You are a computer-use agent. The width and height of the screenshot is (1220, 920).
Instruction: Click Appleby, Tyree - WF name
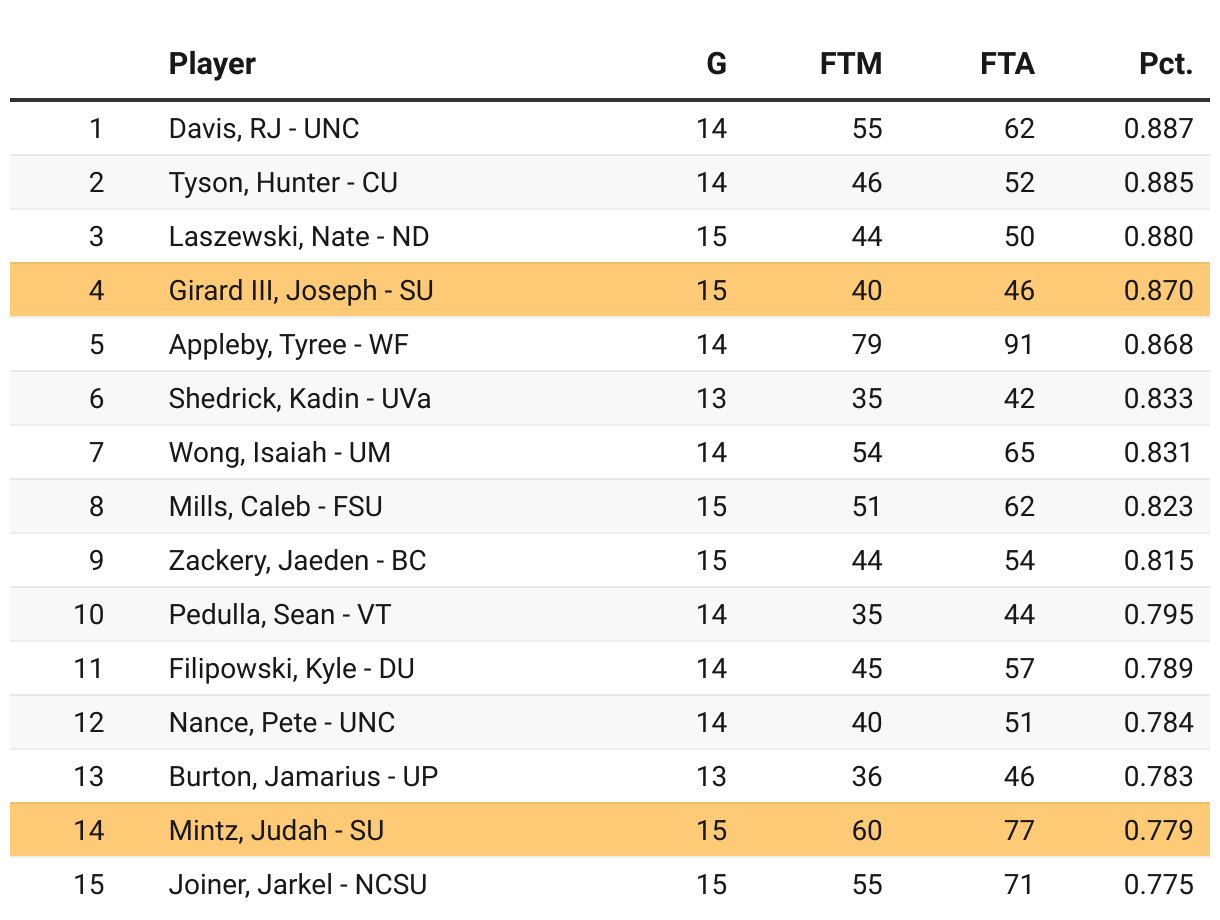[289, 344]
